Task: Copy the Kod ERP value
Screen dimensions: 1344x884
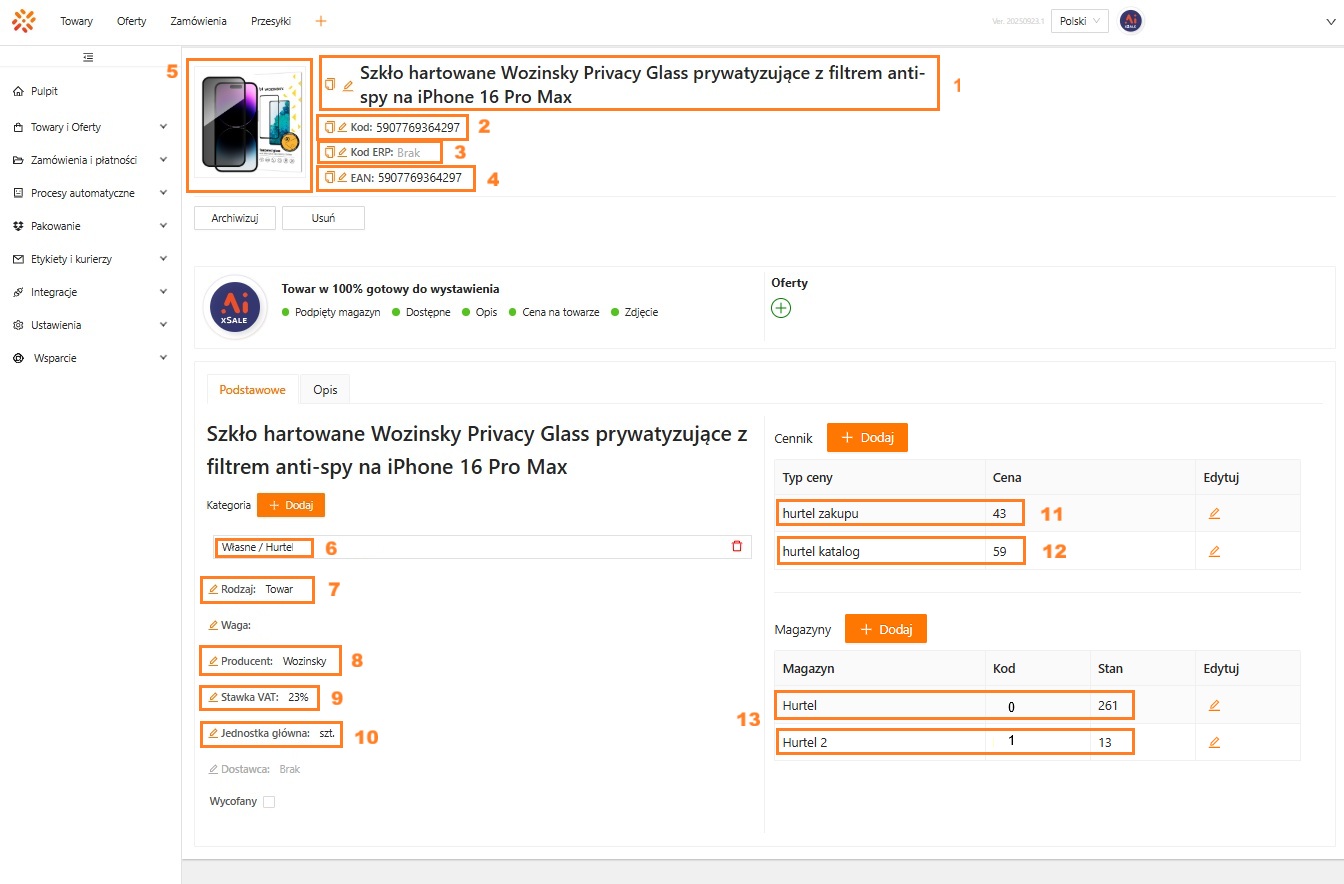Action: pos(330,153)
